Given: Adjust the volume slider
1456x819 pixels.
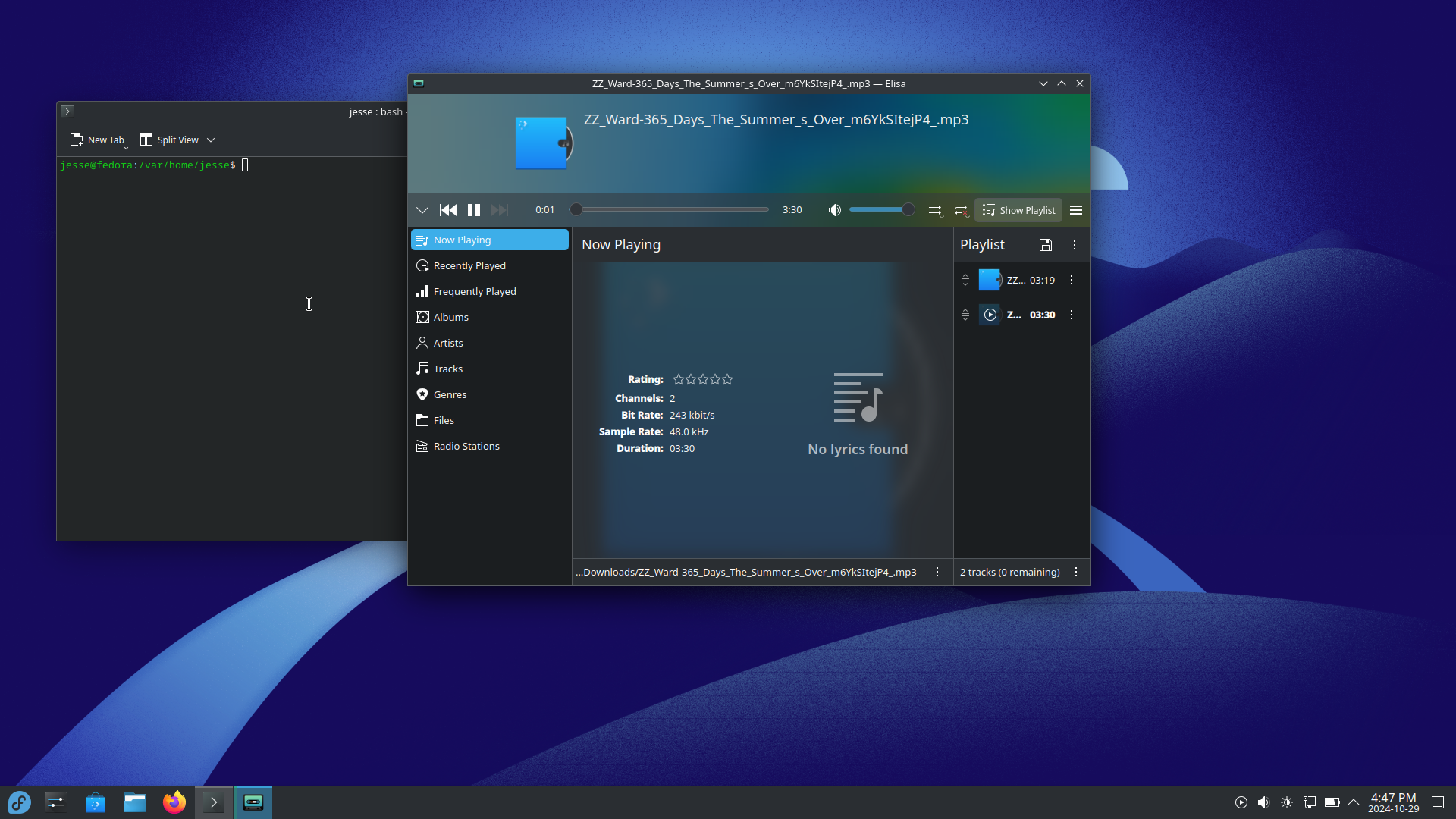Looking at the screenshot, I should point(882,210).
